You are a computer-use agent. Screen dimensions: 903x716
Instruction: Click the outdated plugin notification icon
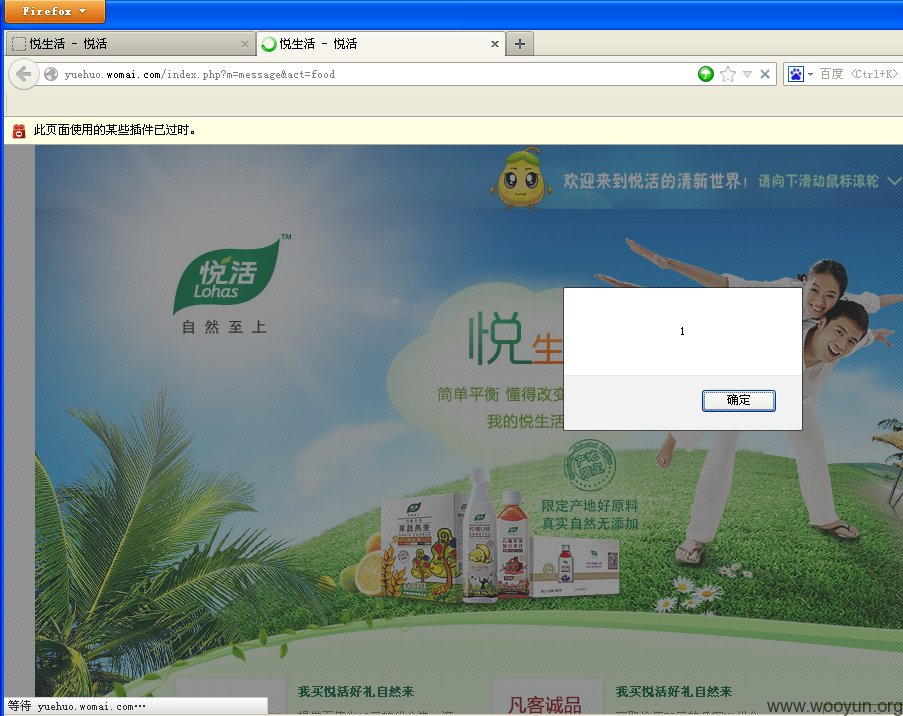(x=19, y=131)
